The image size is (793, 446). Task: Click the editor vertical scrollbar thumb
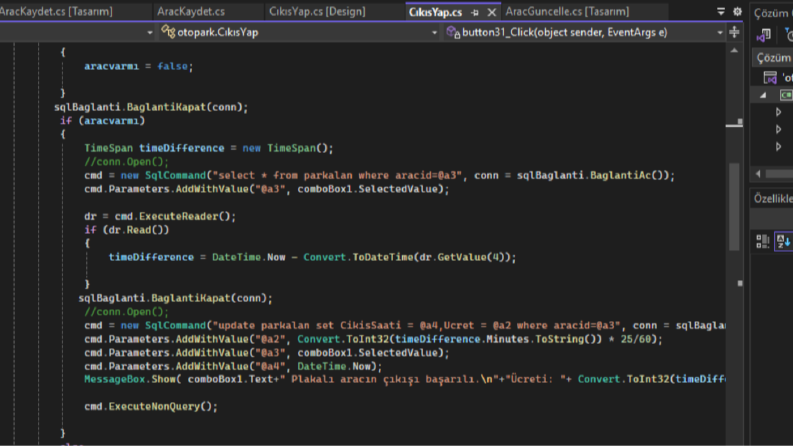[x=734, y=206]
